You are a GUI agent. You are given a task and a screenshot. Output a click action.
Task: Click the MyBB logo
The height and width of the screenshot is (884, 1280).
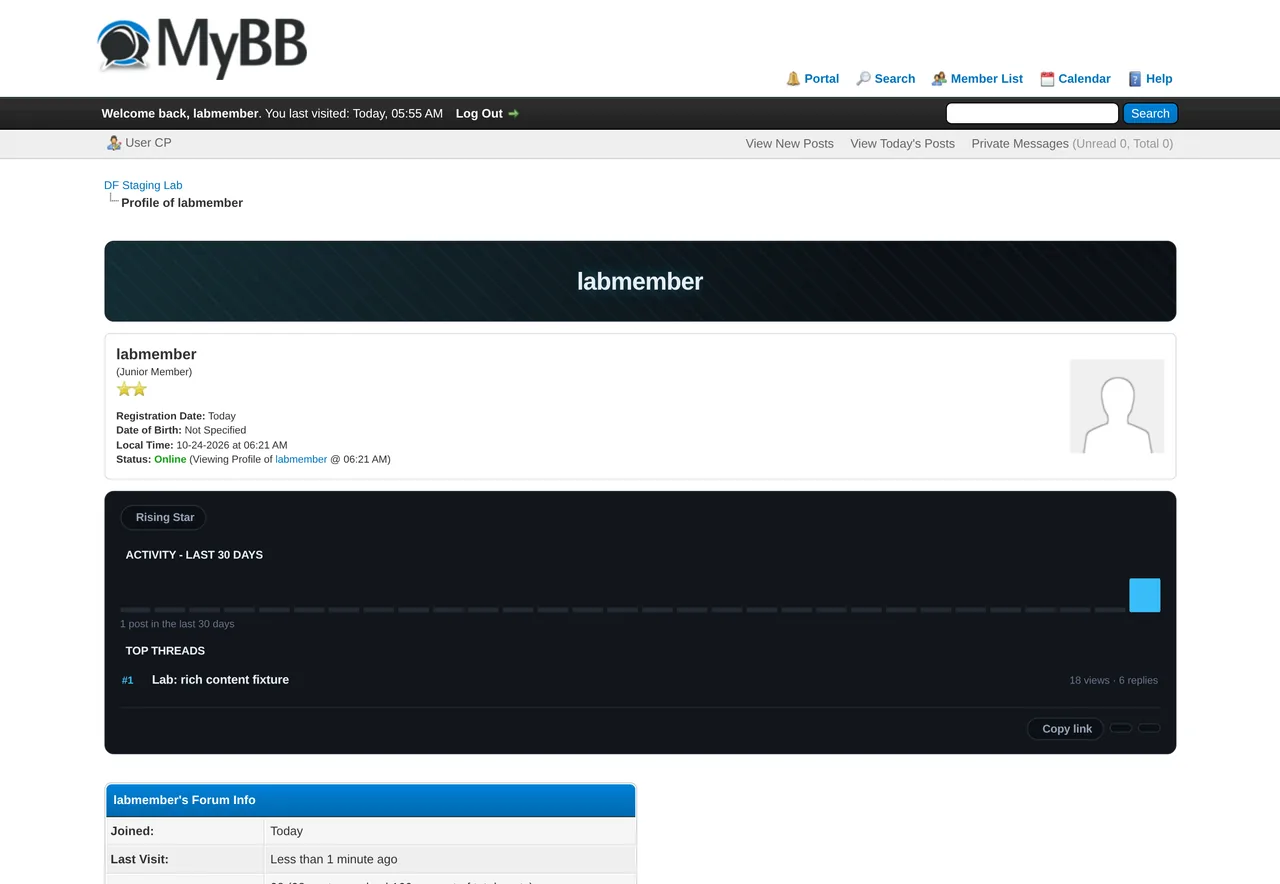point(202,48)
